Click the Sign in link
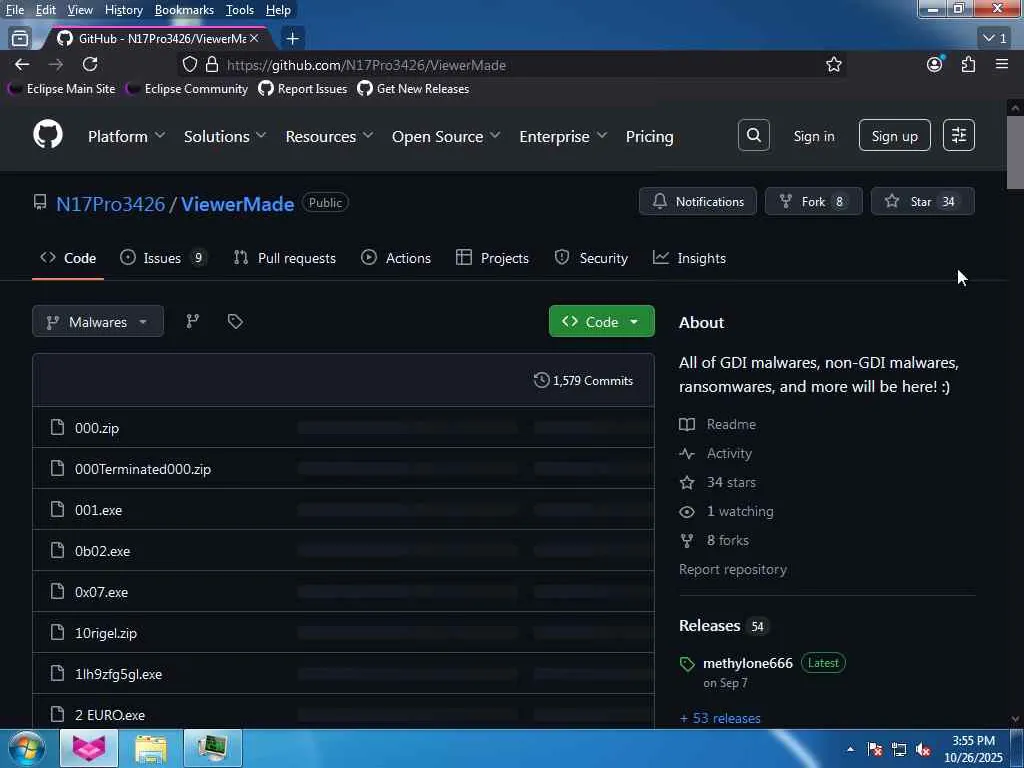 (x=814, y=136)
